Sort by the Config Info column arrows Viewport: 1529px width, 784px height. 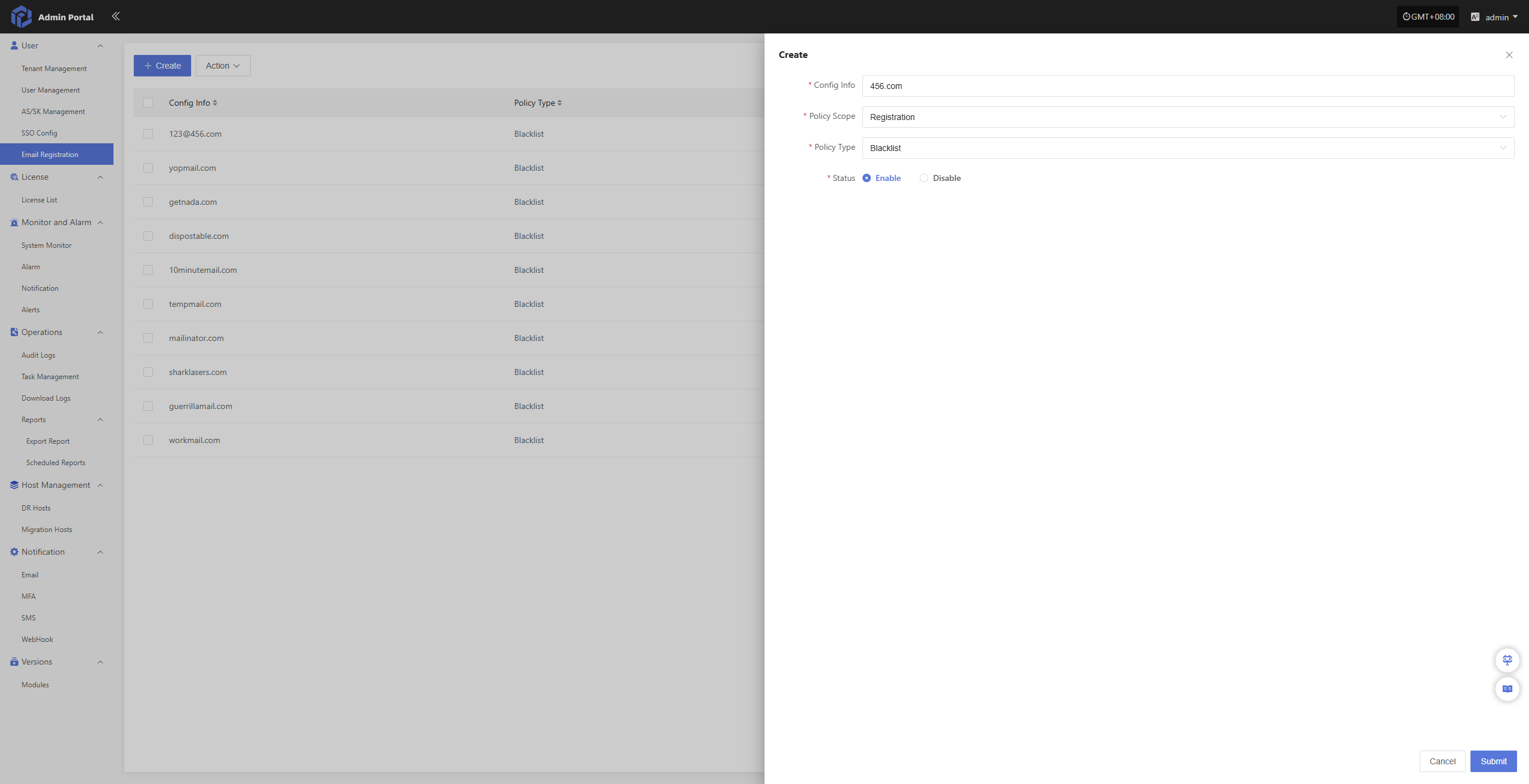click(x=215, y=103)
